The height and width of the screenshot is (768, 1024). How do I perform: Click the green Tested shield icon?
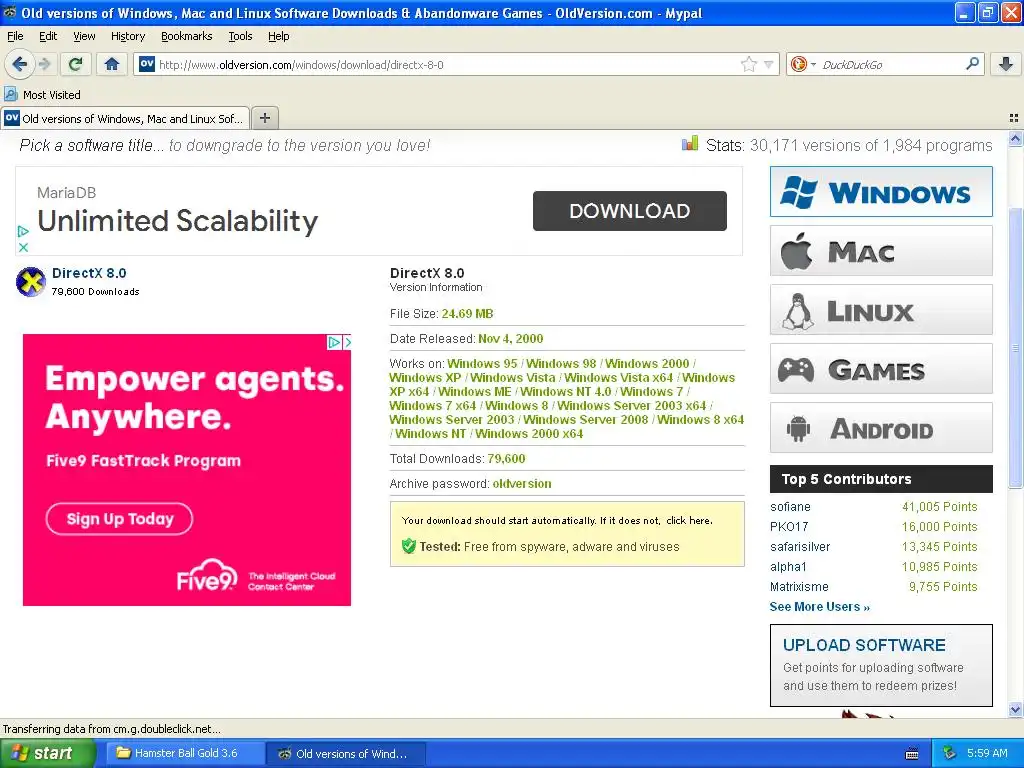(x=409, y=546)
